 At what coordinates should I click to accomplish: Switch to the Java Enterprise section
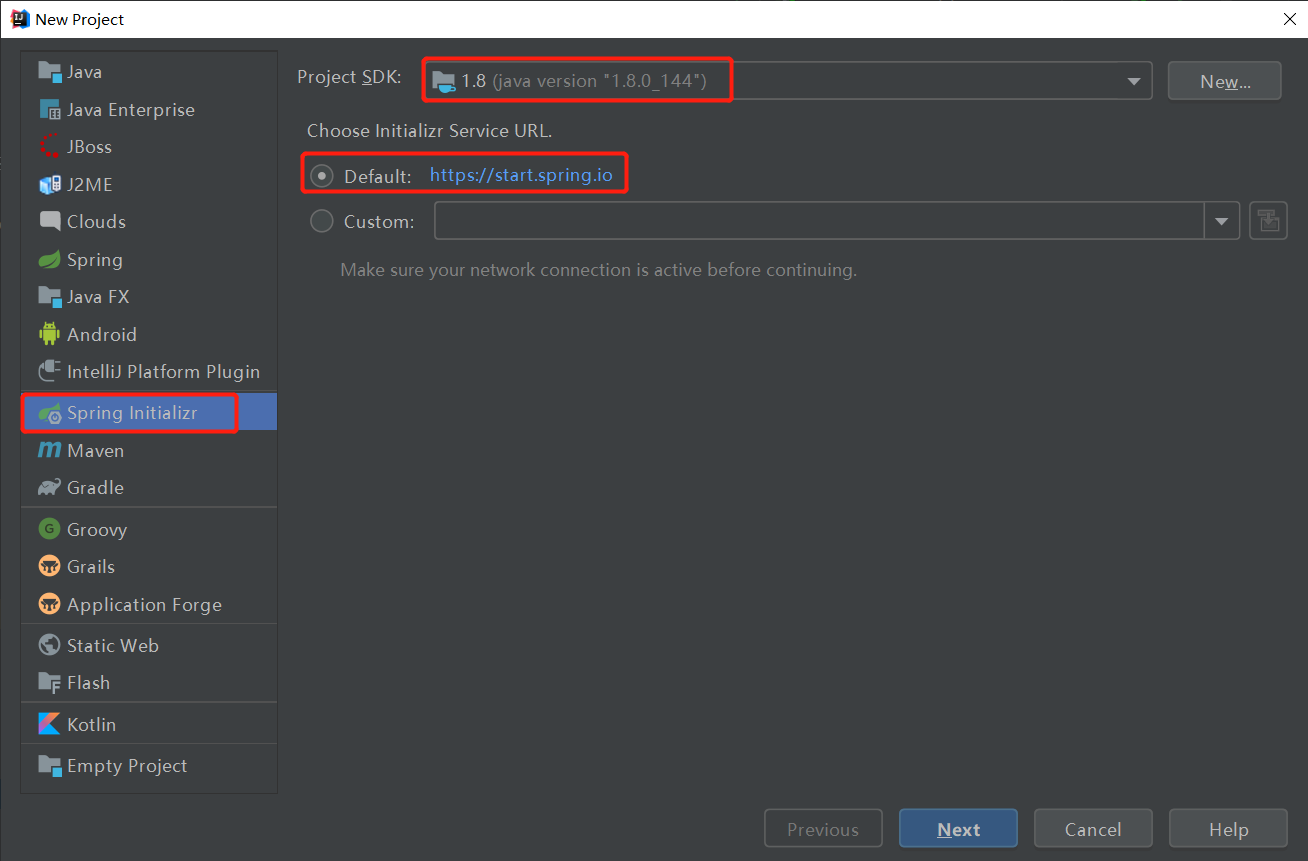130,109
